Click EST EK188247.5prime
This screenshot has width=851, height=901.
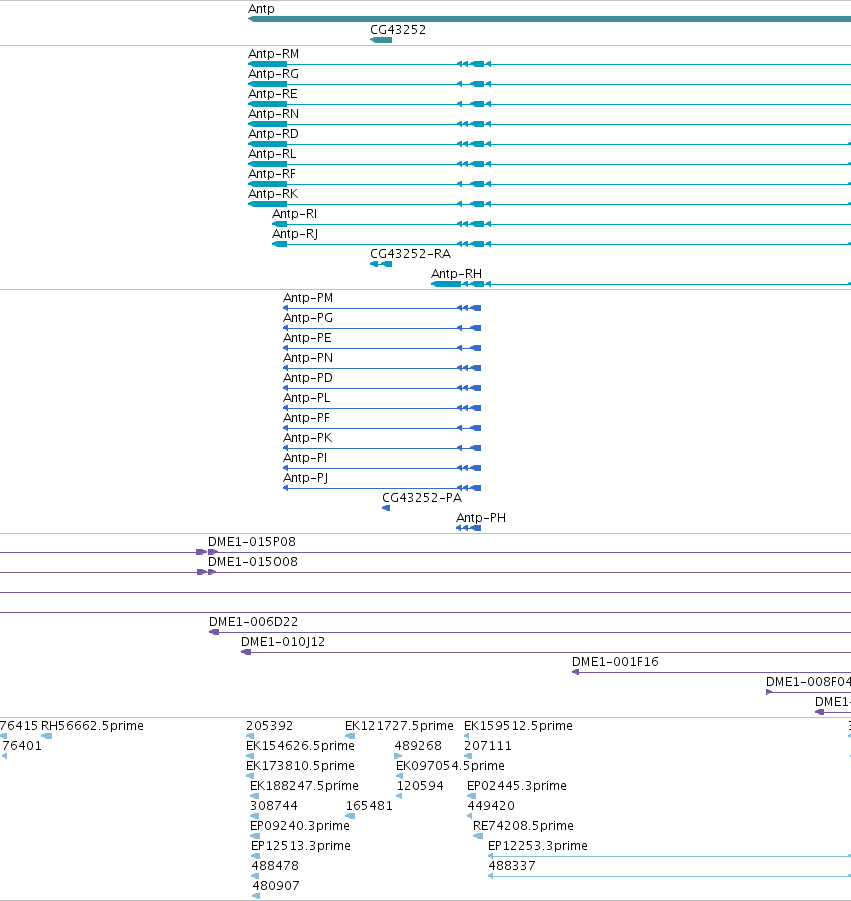[x=304, y=786]
